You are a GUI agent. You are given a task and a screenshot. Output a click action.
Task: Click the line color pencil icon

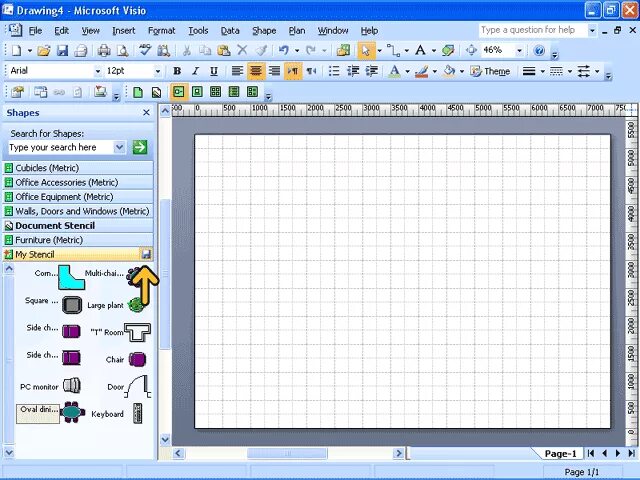tap(421, 71)
